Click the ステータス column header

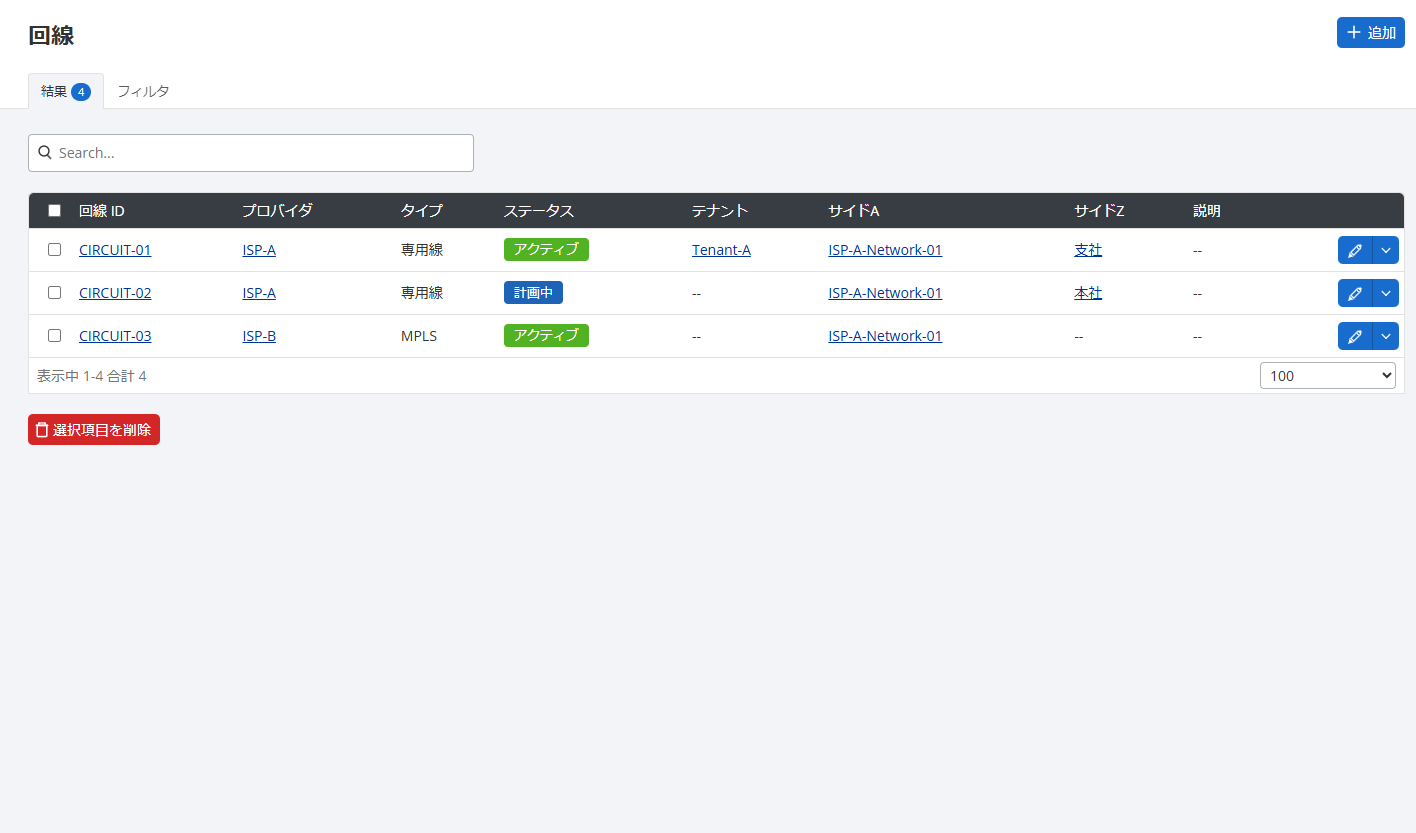(x=539, y=211)
